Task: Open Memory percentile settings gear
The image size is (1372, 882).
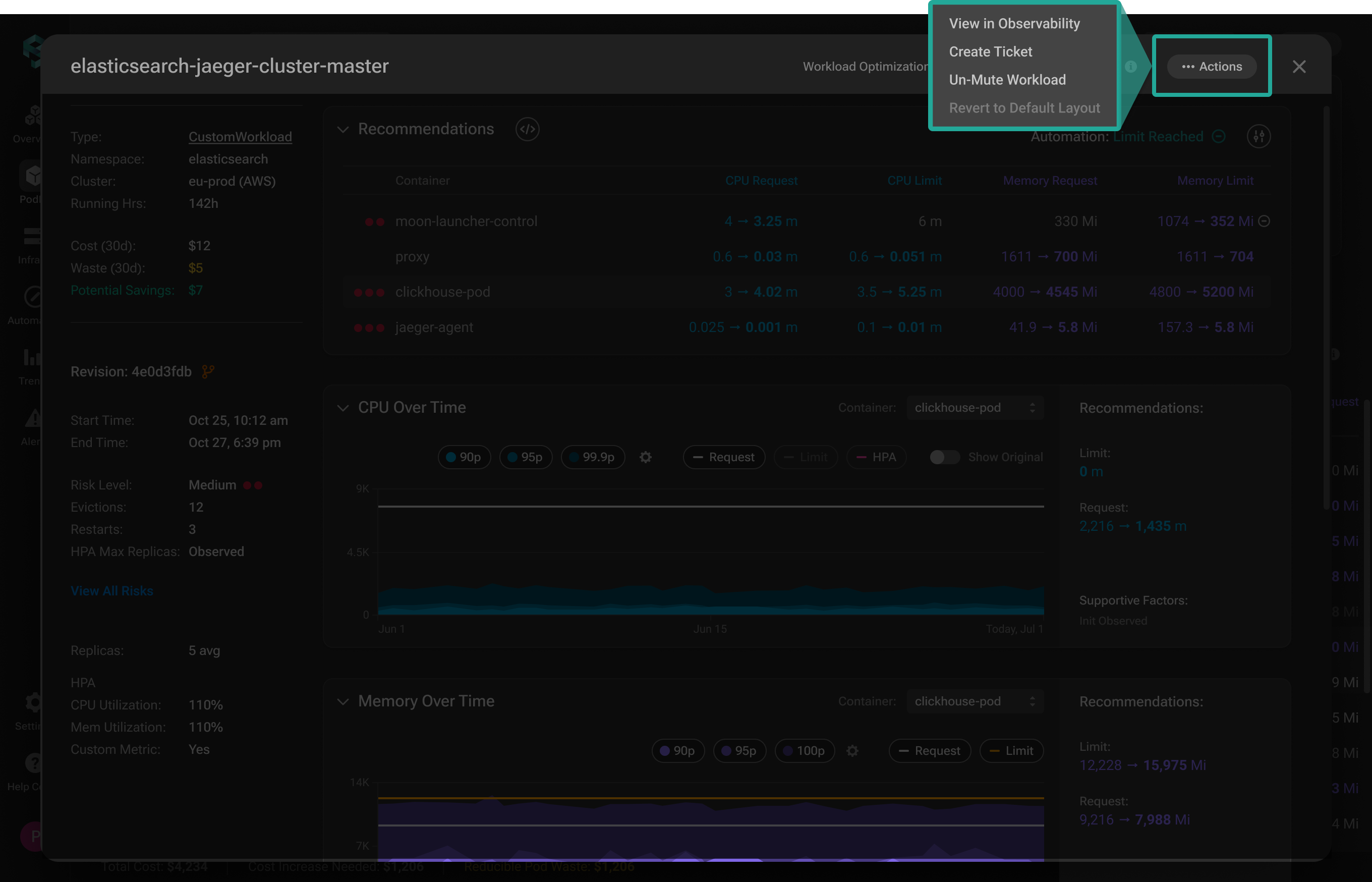Action: point(852,751)
